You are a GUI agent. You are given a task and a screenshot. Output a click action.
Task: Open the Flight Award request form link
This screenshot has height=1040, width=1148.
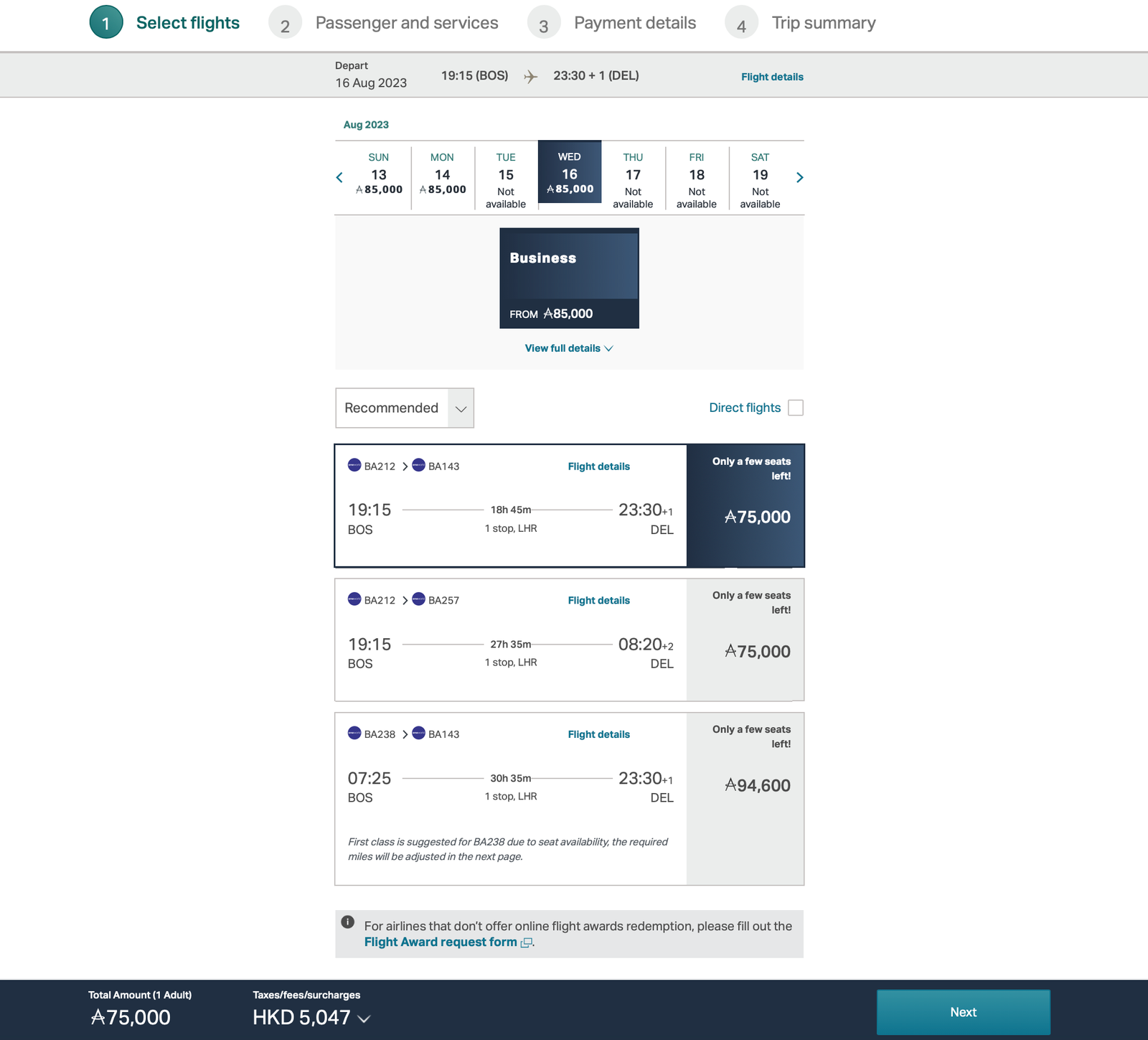click(x=441, y=942)
